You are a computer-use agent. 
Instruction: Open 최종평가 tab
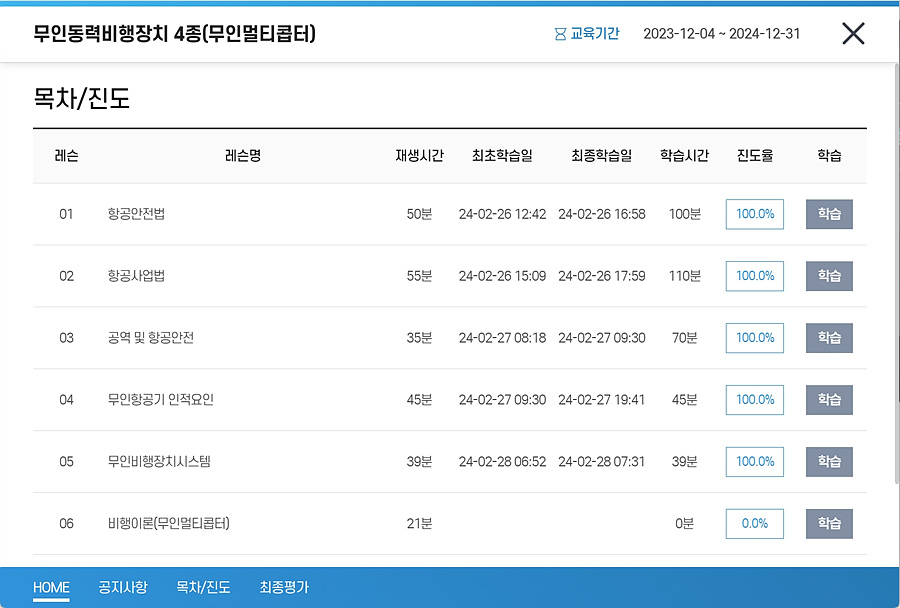(x=284, y=587)
